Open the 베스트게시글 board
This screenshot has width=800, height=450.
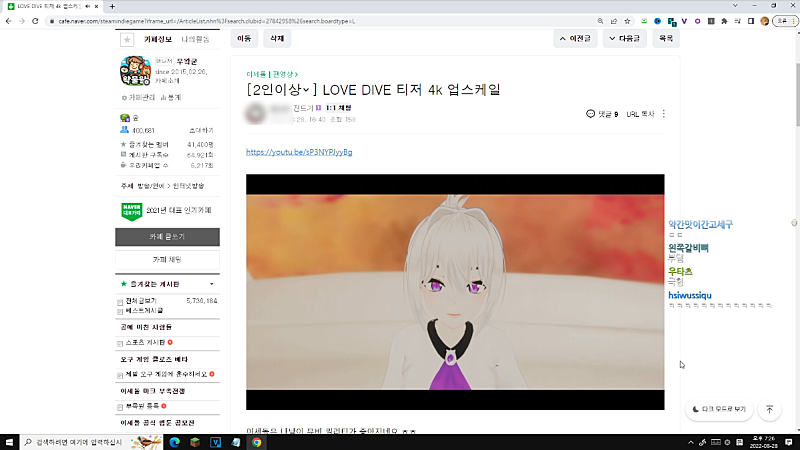click(x=144, y=310)
